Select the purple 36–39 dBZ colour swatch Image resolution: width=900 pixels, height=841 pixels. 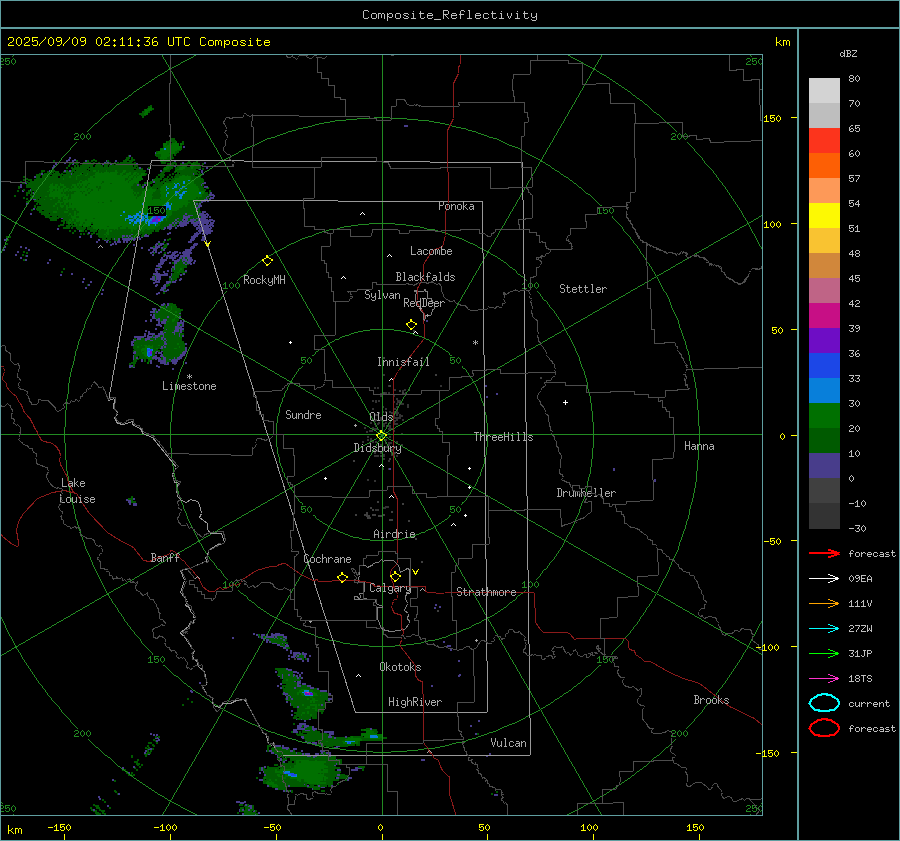point(824,340)
